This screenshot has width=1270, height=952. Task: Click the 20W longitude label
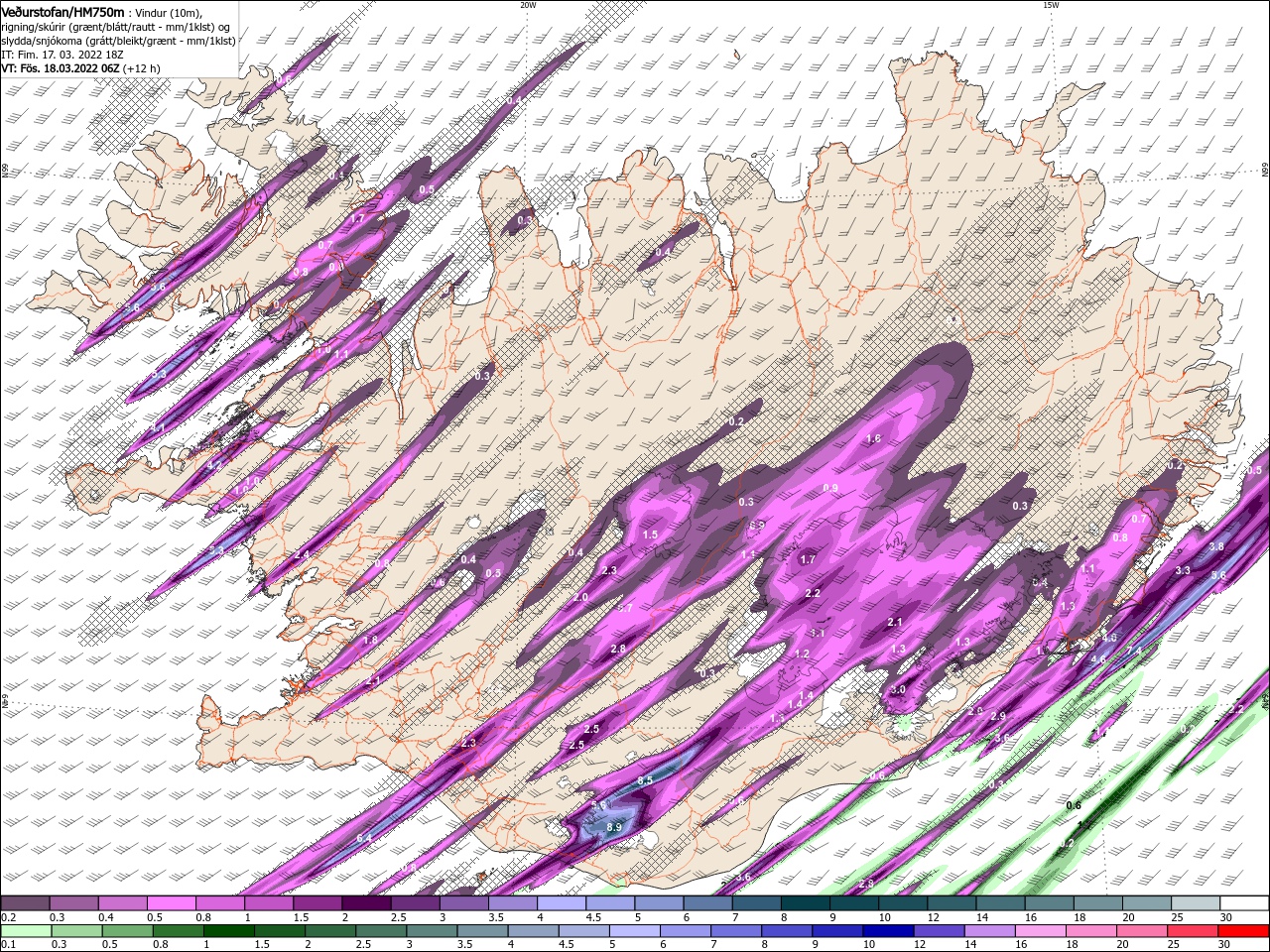tap(528, 5)
